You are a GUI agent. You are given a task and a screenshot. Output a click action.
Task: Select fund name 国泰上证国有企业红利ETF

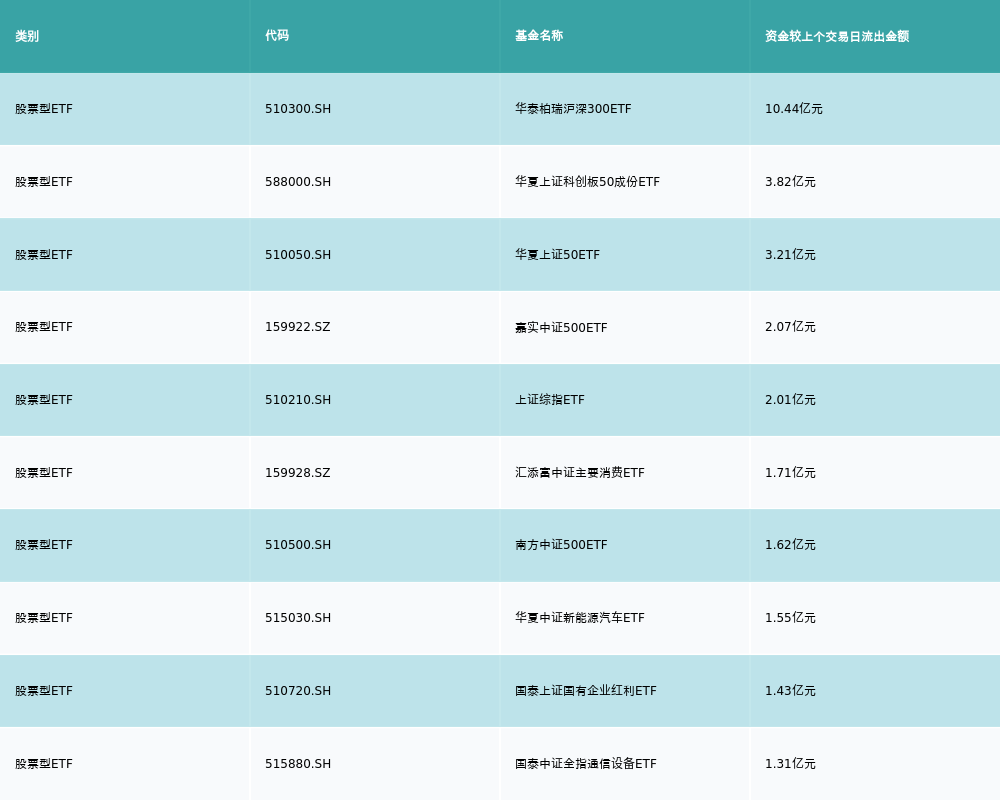coord(585,691)
